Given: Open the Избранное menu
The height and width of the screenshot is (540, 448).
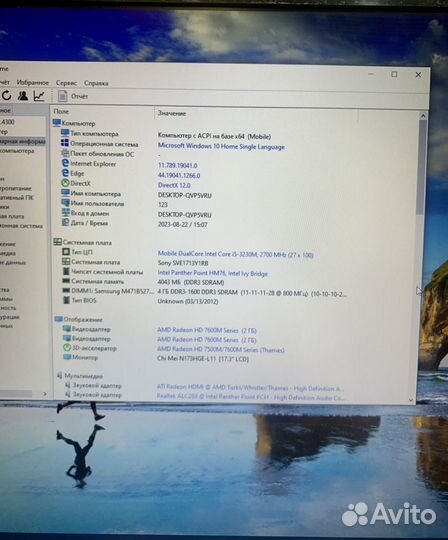Looking at the screenshot, I should click(33, 83).
